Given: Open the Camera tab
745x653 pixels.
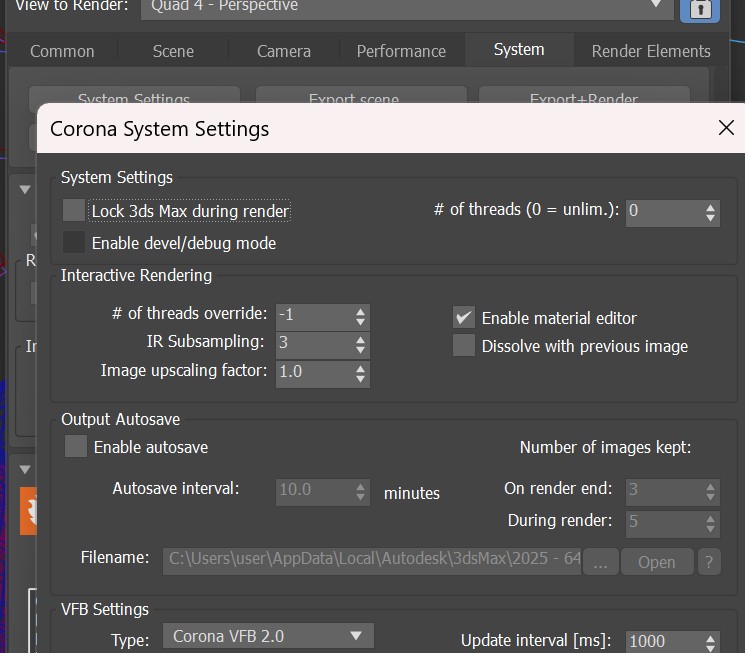Looking at the screenshot, I should tap(284, 51).
